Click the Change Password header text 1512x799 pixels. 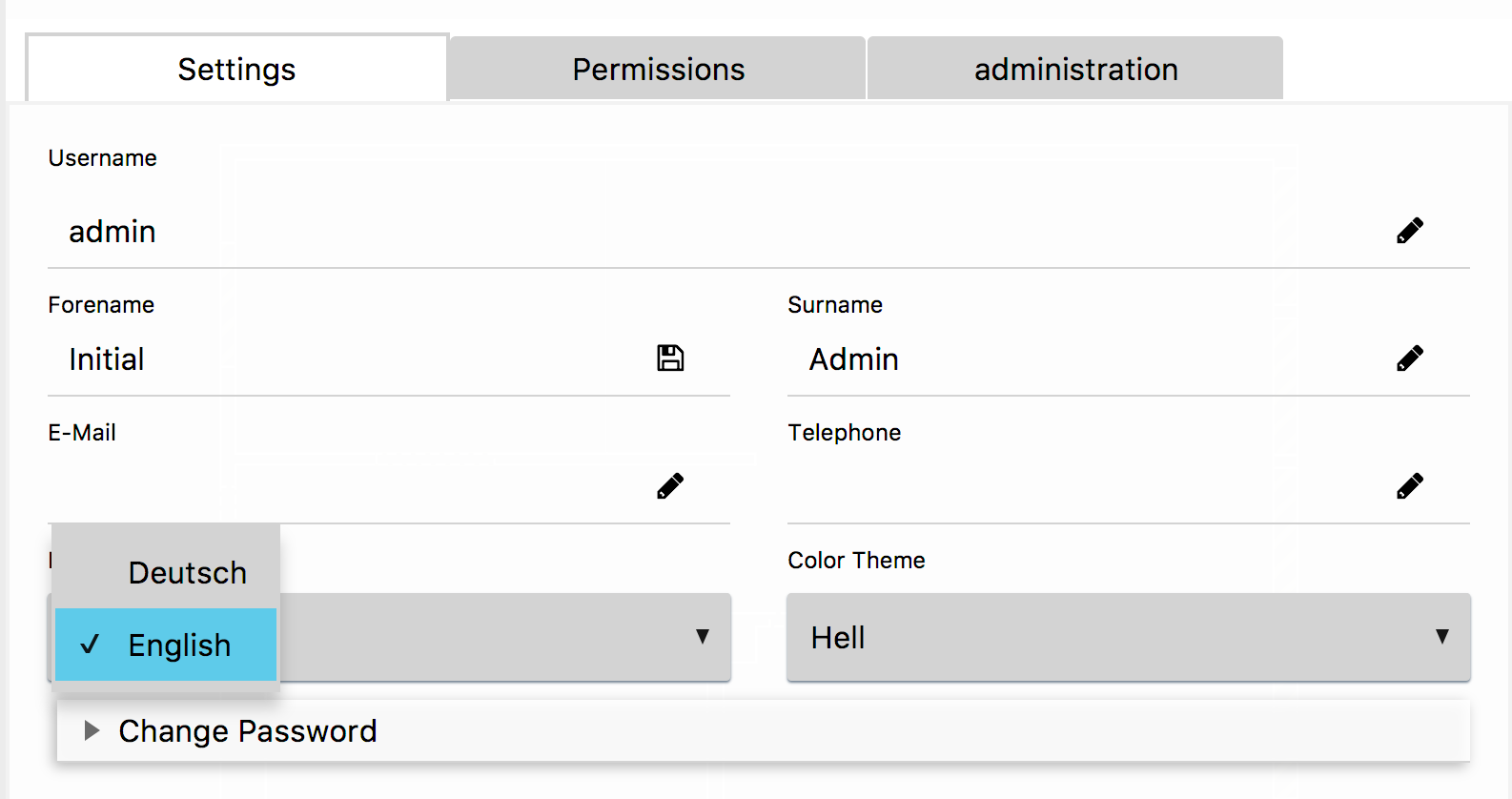click(x=248, y=731)
